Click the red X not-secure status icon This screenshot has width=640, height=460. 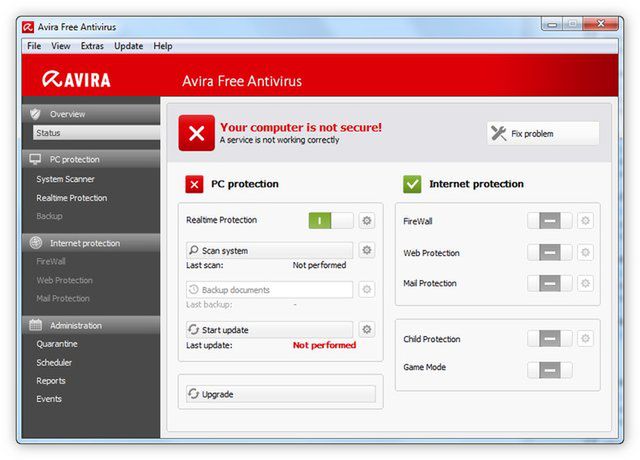[x=196, y=133]
